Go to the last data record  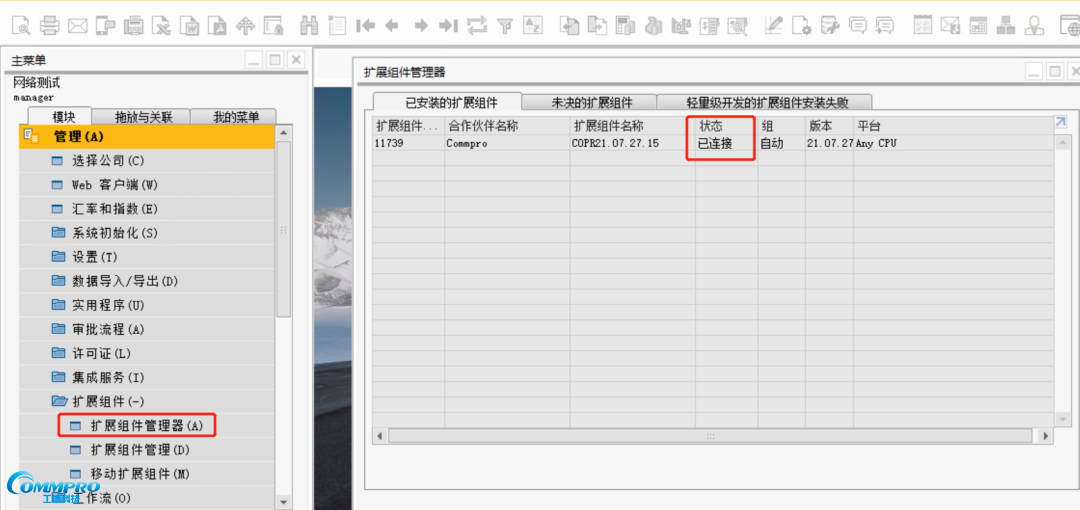[449, 25]
